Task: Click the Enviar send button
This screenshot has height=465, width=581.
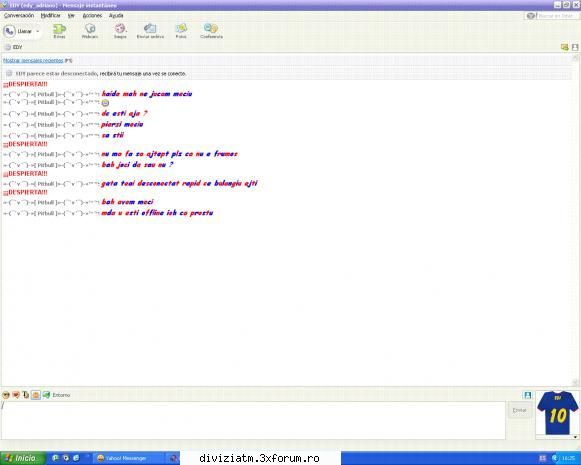Action: tap(519, 410)
